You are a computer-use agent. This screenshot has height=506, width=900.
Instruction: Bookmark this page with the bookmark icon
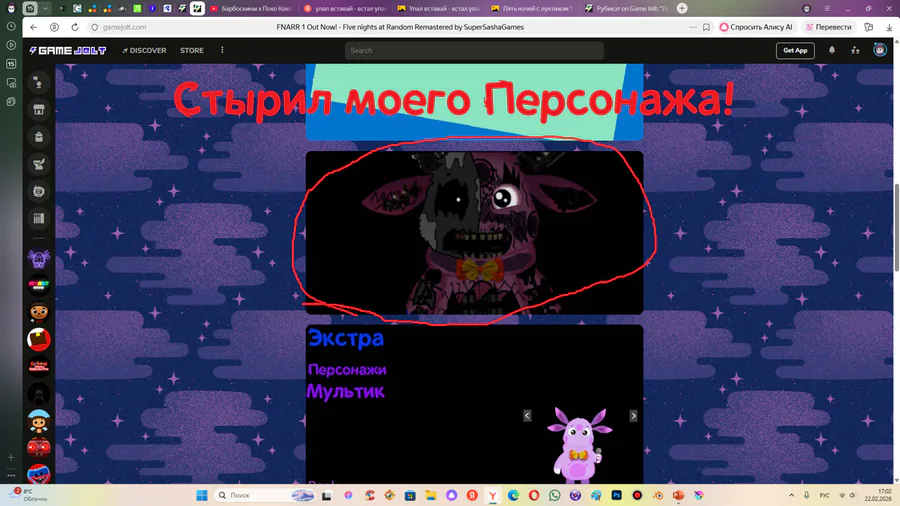coord(706,27)
